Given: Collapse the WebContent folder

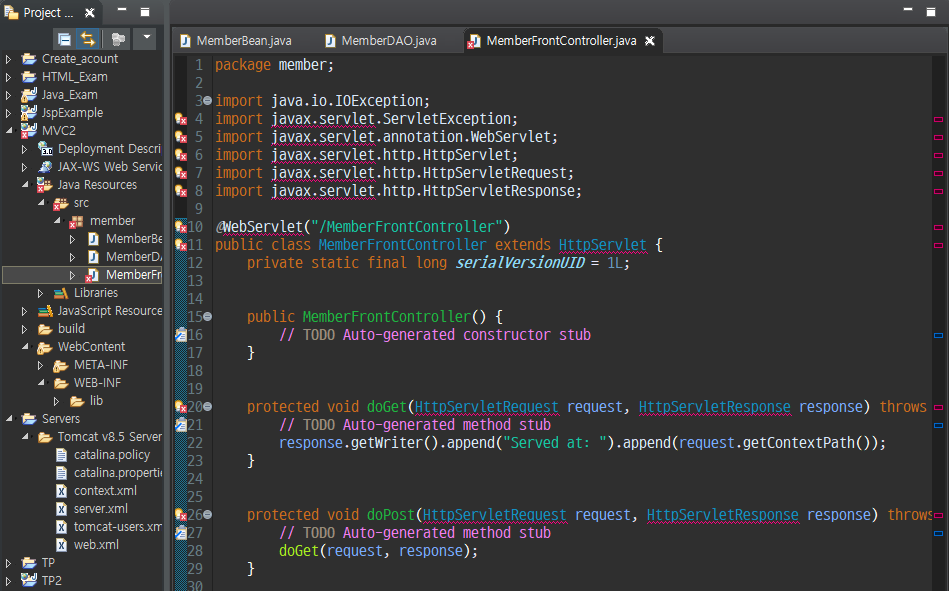Looking at the screenshot, I should pyautogui.click(x=24, y=346).
